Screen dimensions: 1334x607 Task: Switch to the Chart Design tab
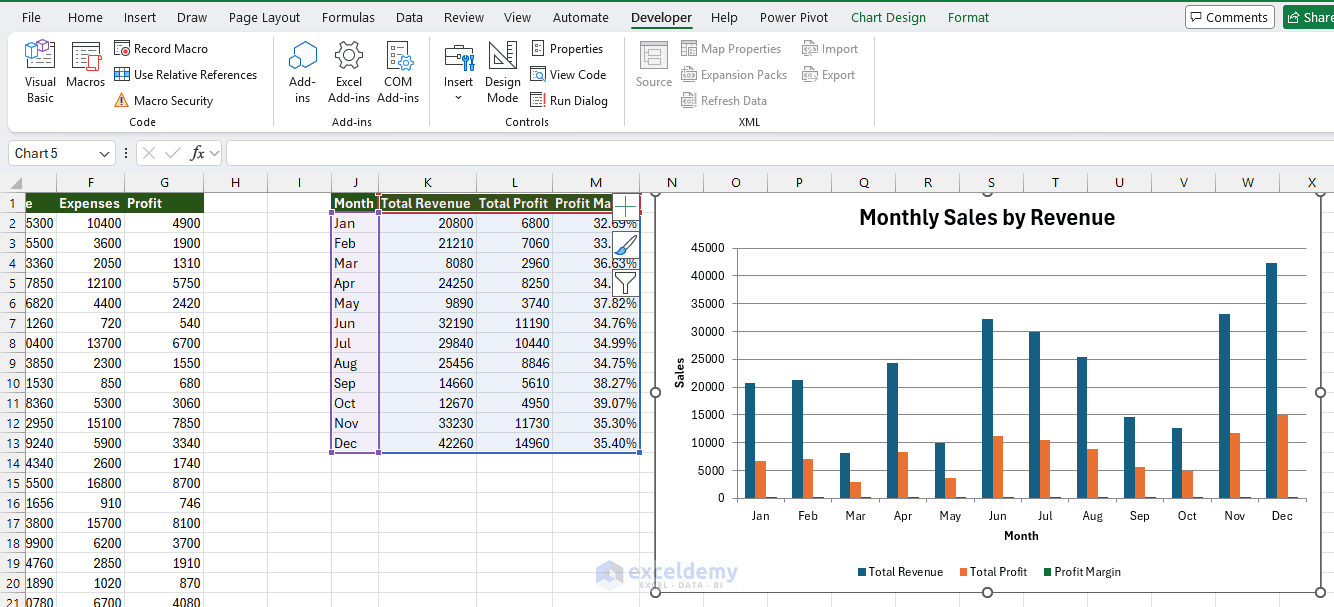coord(888,17)
